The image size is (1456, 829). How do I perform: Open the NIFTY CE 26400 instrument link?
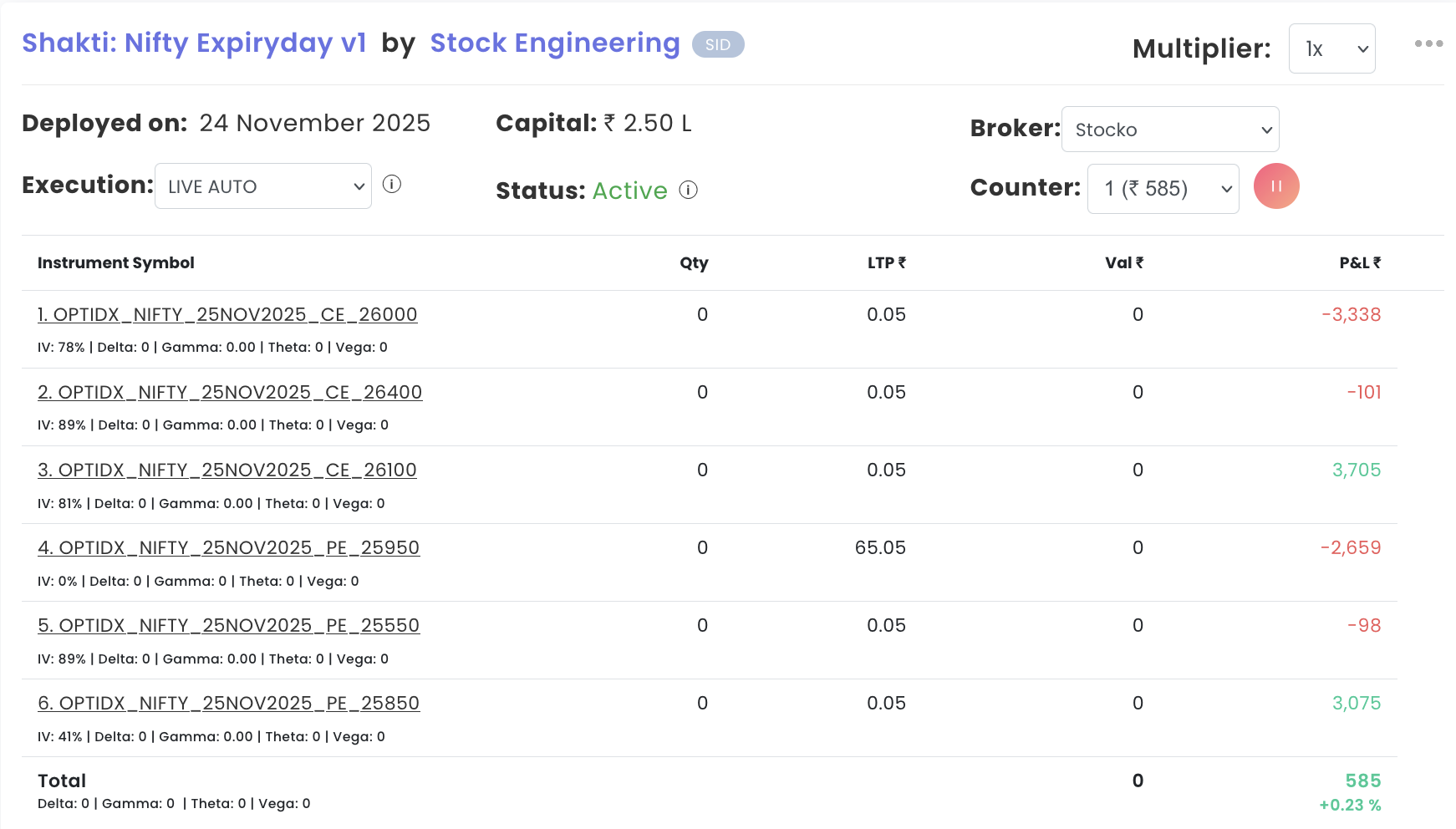click(230, 393)
